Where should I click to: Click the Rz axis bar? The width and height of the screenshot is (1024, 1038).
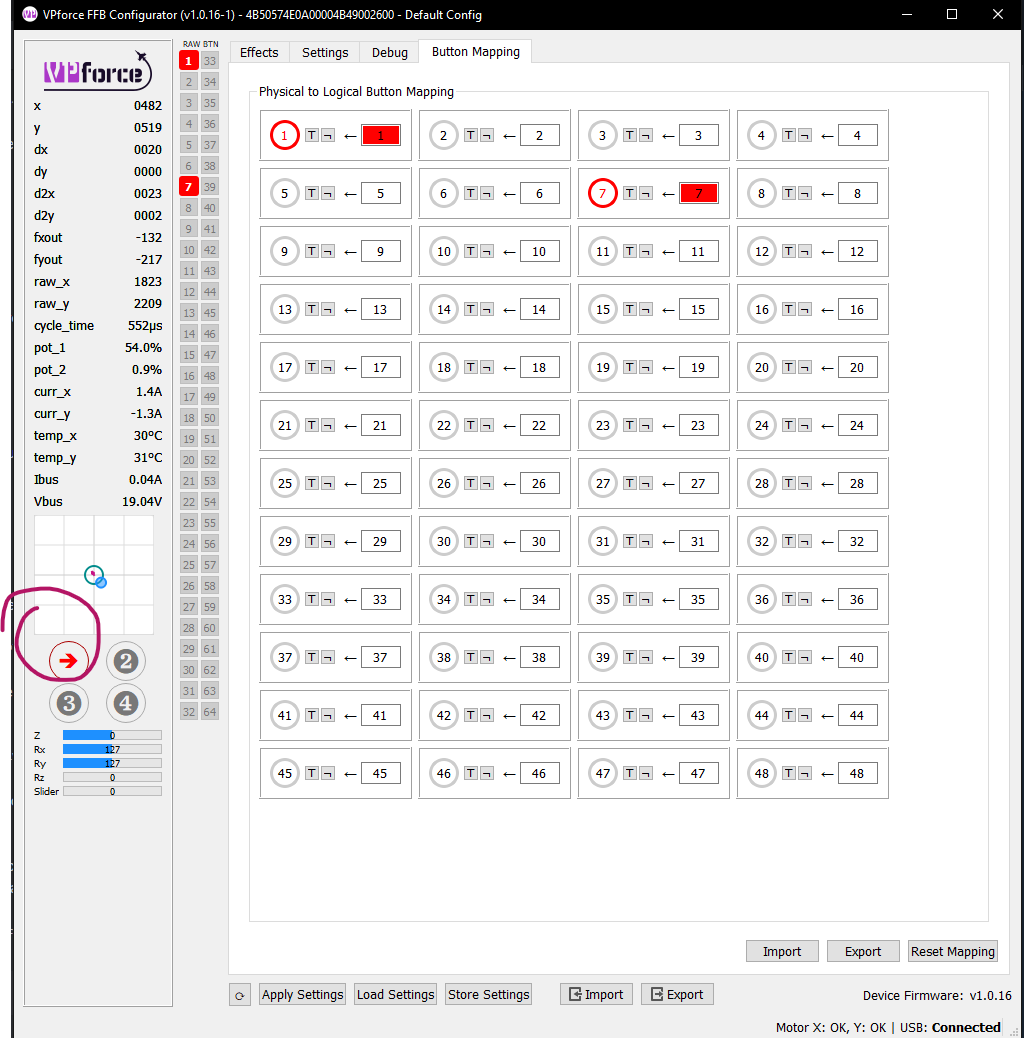[x=112, y=777]
